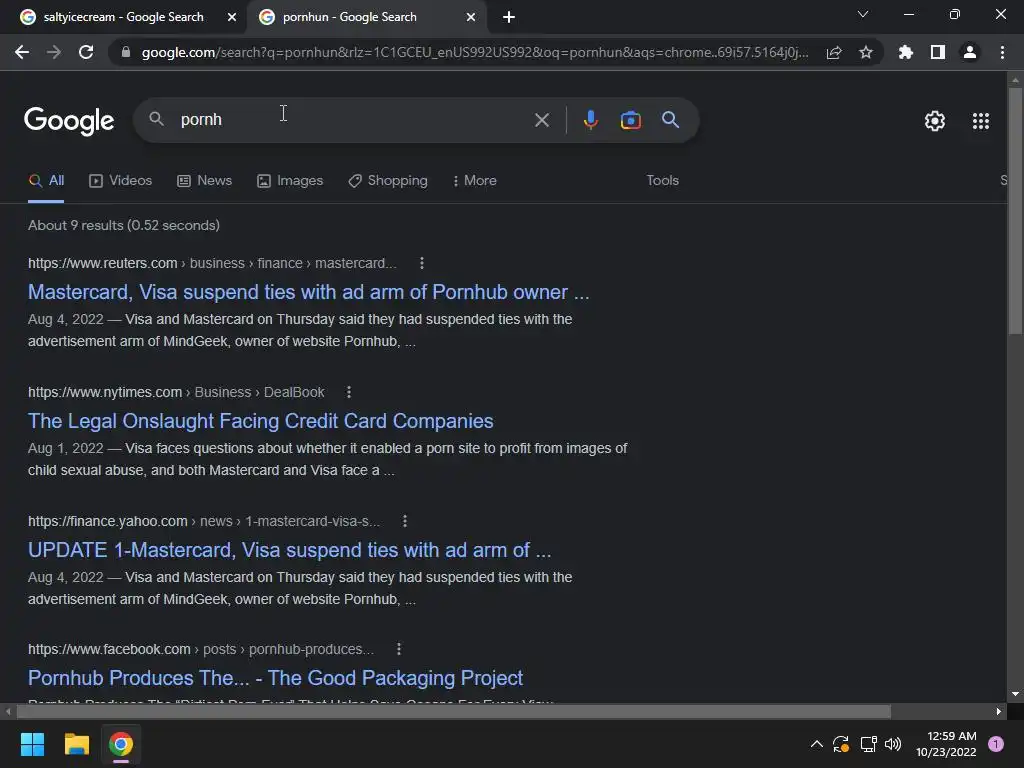Click the address bar URL
The width and height of the screenshot is (1024, 768).
(474, 52)
